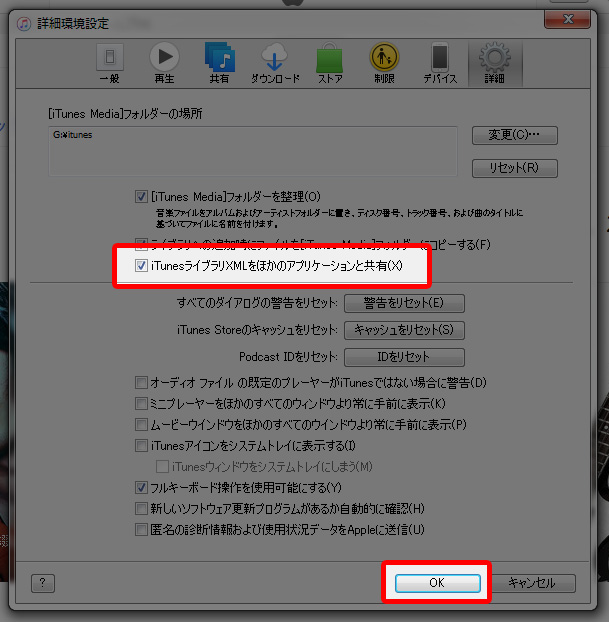
Task: Enable iTunesアイコンをシステムトレイに表示 checkbox
Action: coord(141,446)
